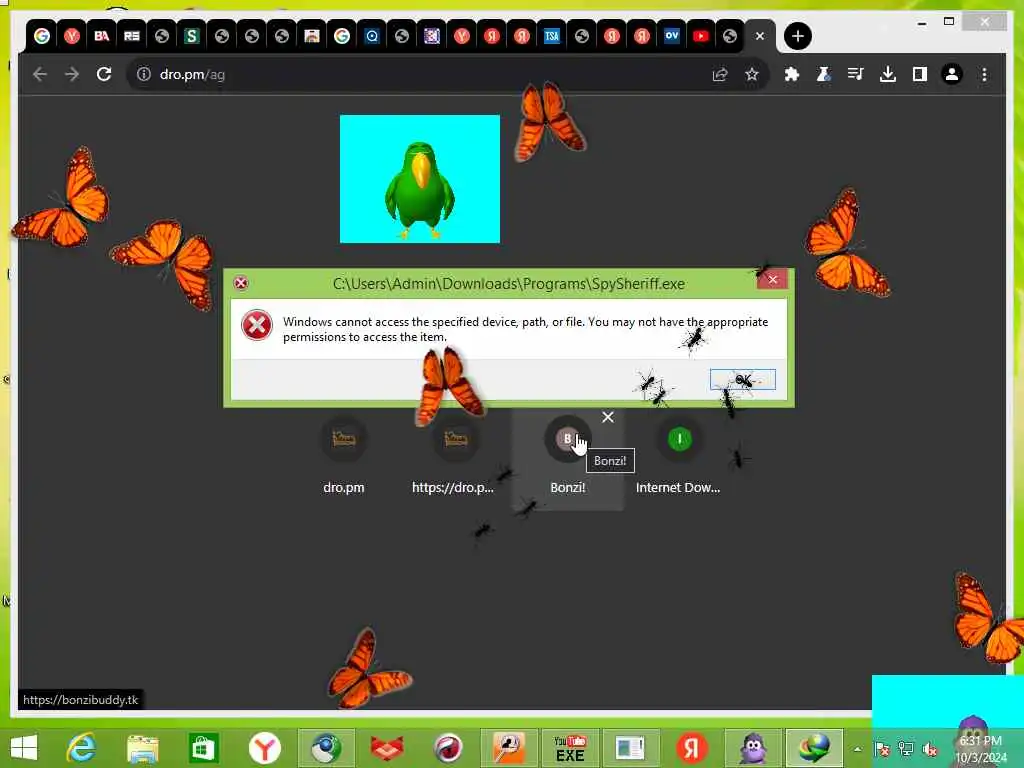Remove the Bonzi! shortcut with X
Viewport: 1024px width, 768px height.
tap(608, 417)
